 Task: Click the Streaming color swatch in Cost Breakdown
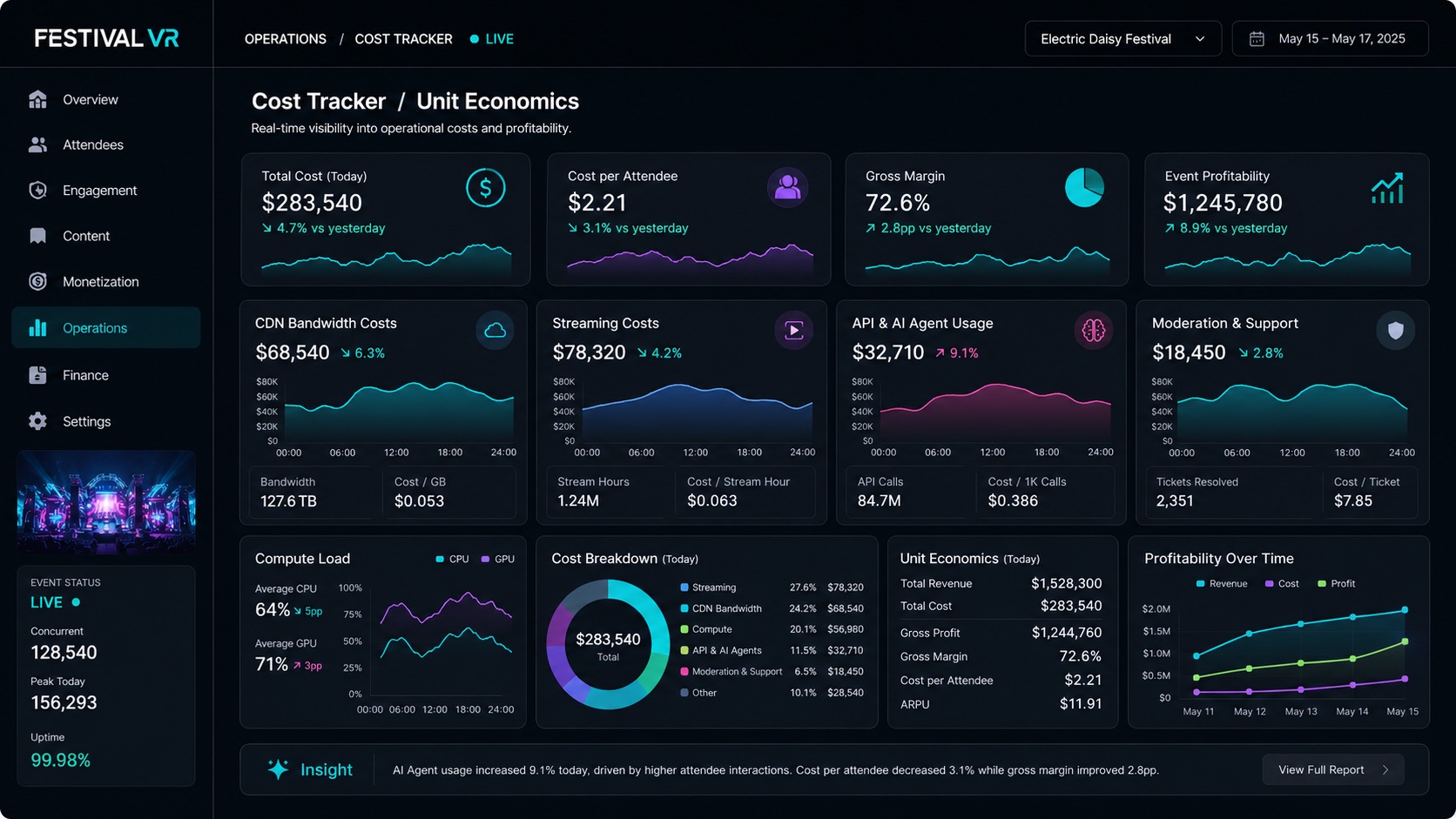(x=684, y=587)
